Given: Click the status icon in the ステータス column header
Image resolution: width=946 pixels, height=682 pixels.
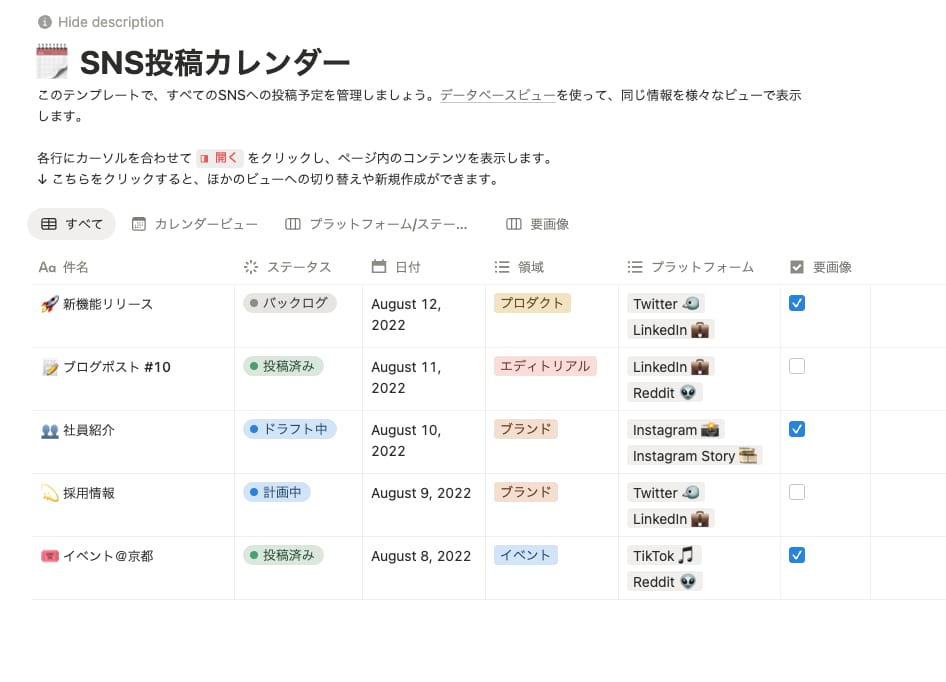Looking at the screenshot, I should pyautogui.click(x=250, y=267).
